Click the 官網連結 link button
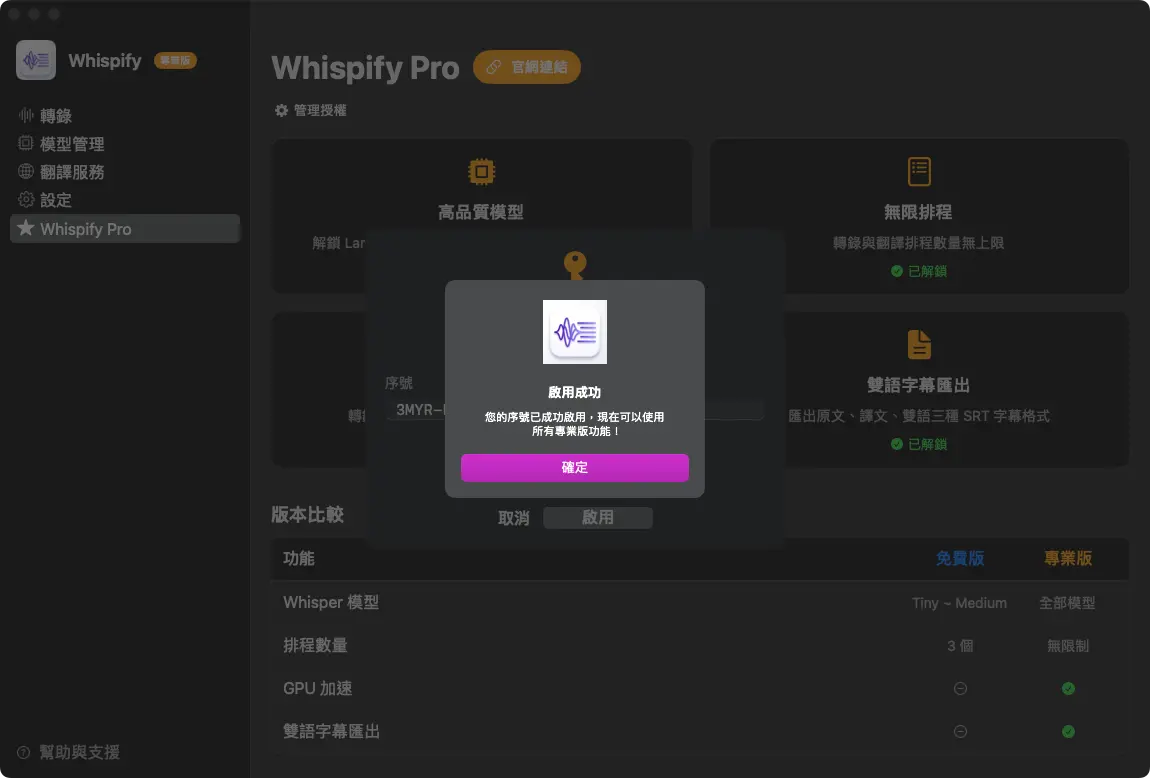1150x778 pixels. pyautogui.click(x=527, y=67)
